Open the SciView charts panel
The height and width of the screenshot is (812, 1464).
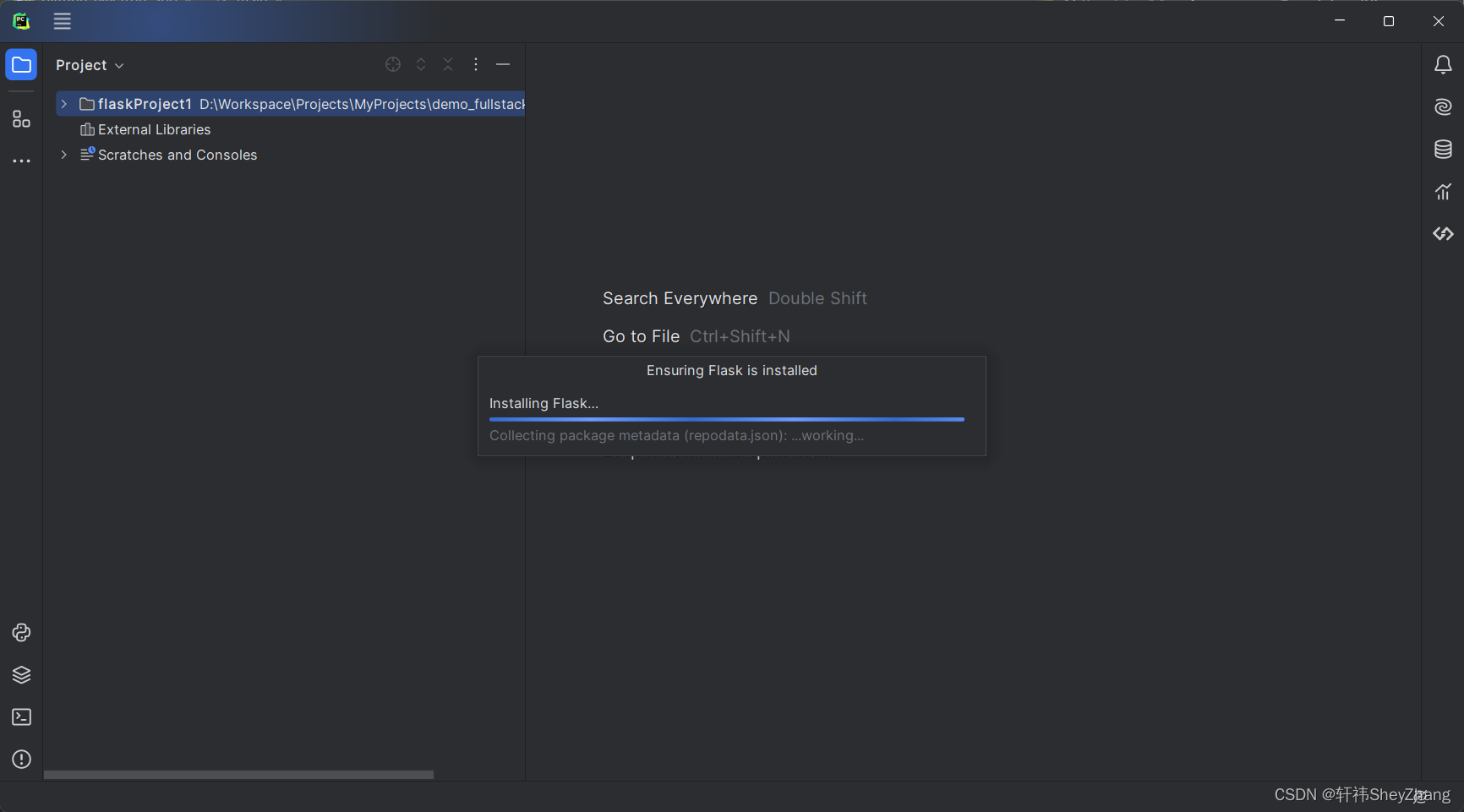coord(1443,192)
